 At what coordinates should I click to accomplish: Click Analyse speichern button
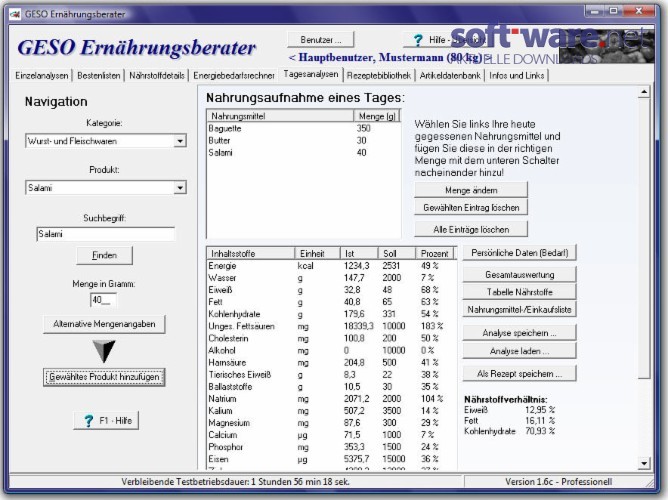pyautogui.click(x=520, y=333)
